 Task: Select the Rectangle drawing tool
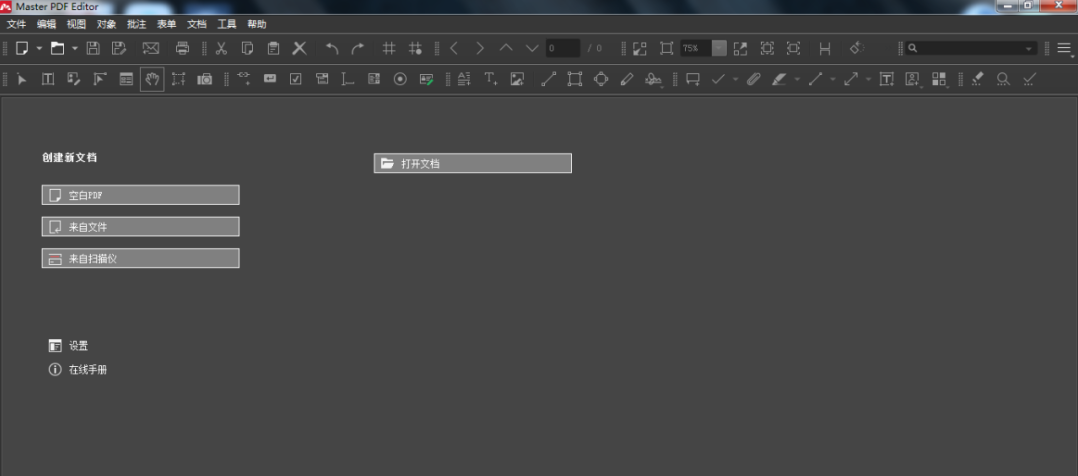click(575, 79)
